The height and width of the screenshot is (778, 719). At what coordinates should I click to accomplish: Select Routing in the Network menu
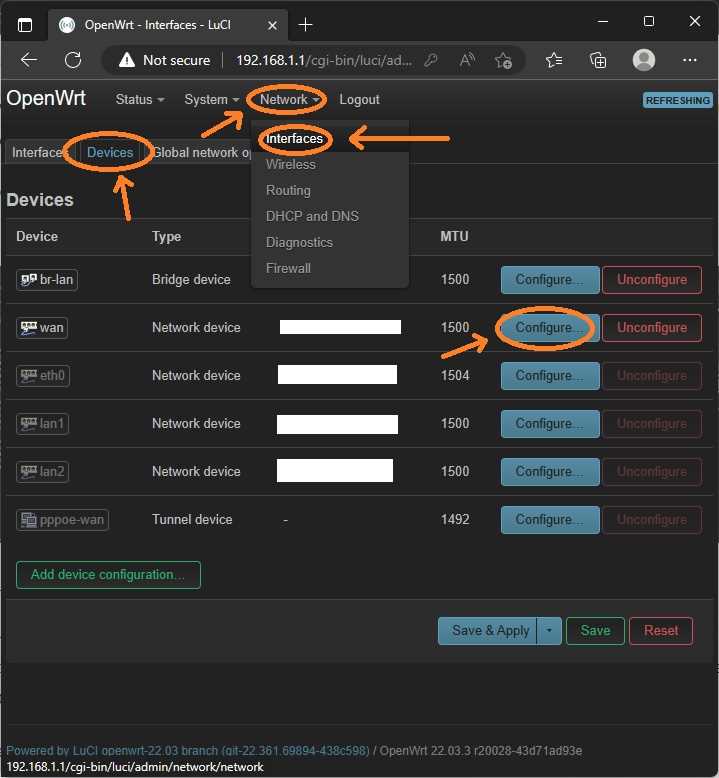coord(288,191)
